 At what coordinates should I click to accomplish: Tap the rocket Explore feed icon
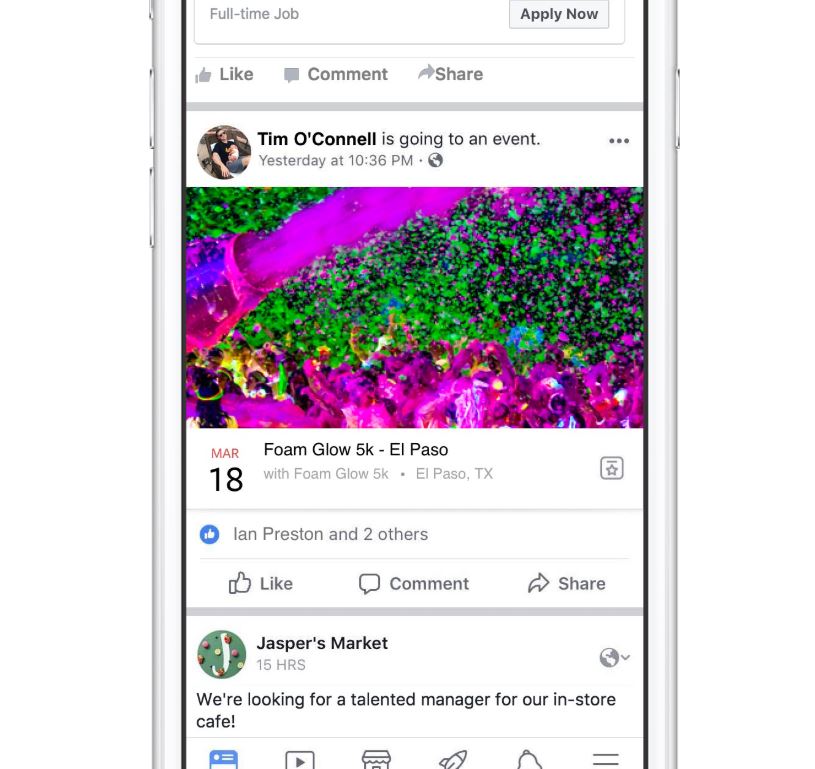point(453,759)
